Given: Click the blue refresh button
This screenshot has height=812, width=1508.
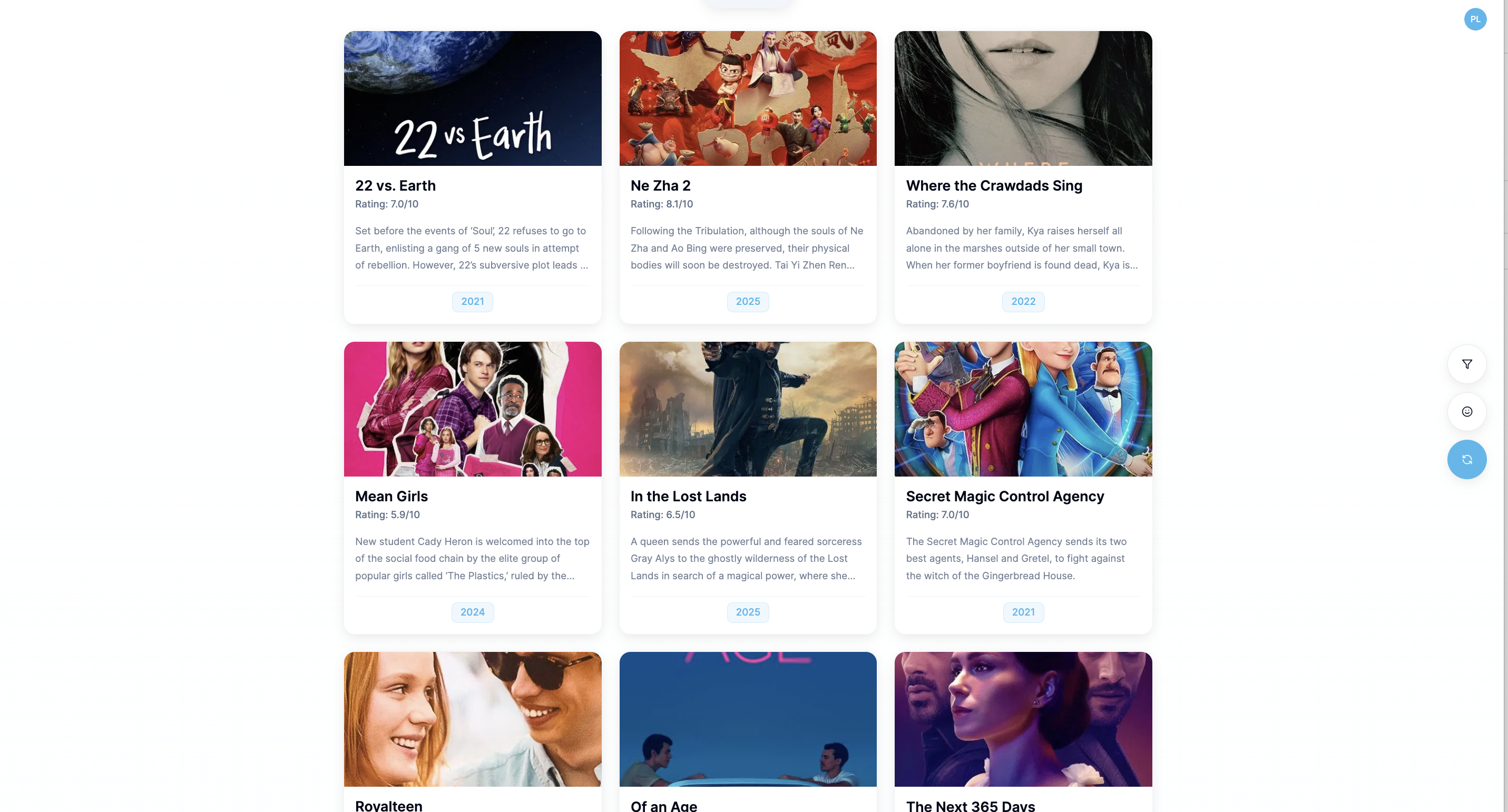Looking at the screenshot, I should [x=1466, y=459].
